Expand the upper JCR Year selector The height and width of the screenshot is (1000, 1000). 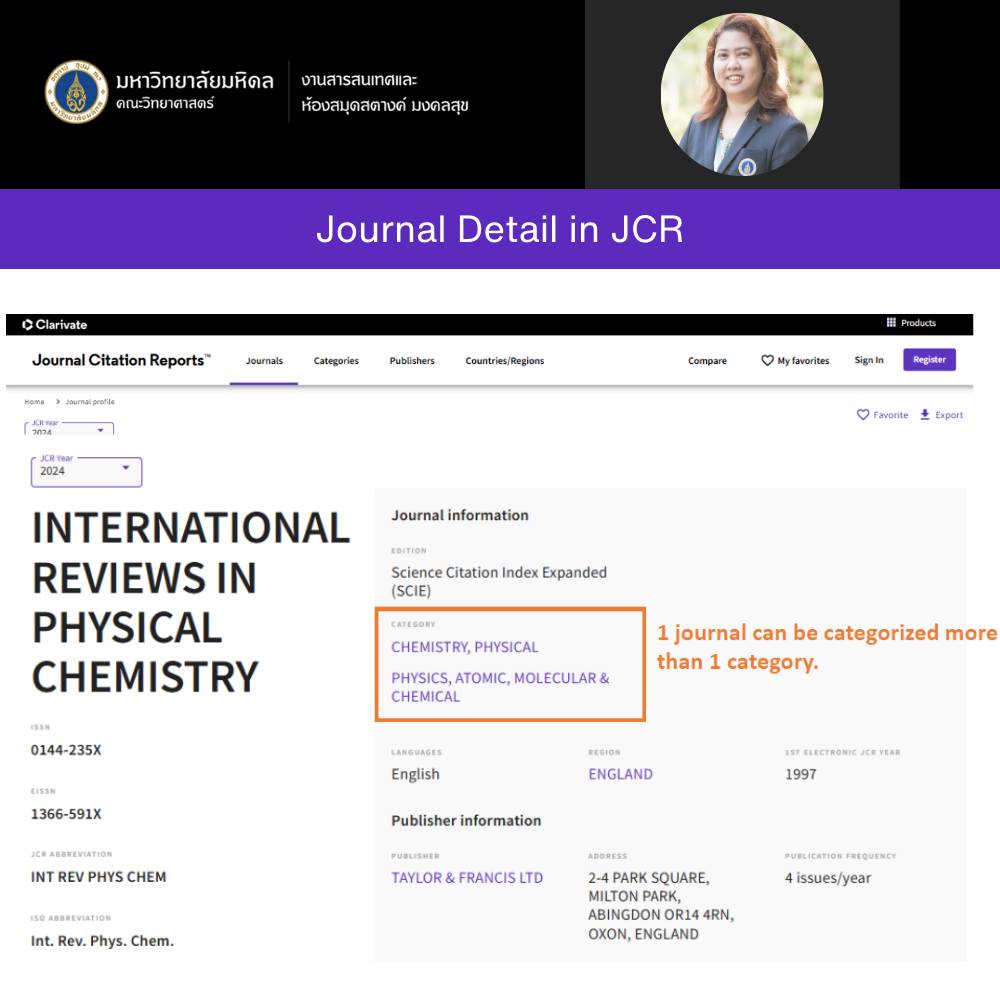coord(70,429)
